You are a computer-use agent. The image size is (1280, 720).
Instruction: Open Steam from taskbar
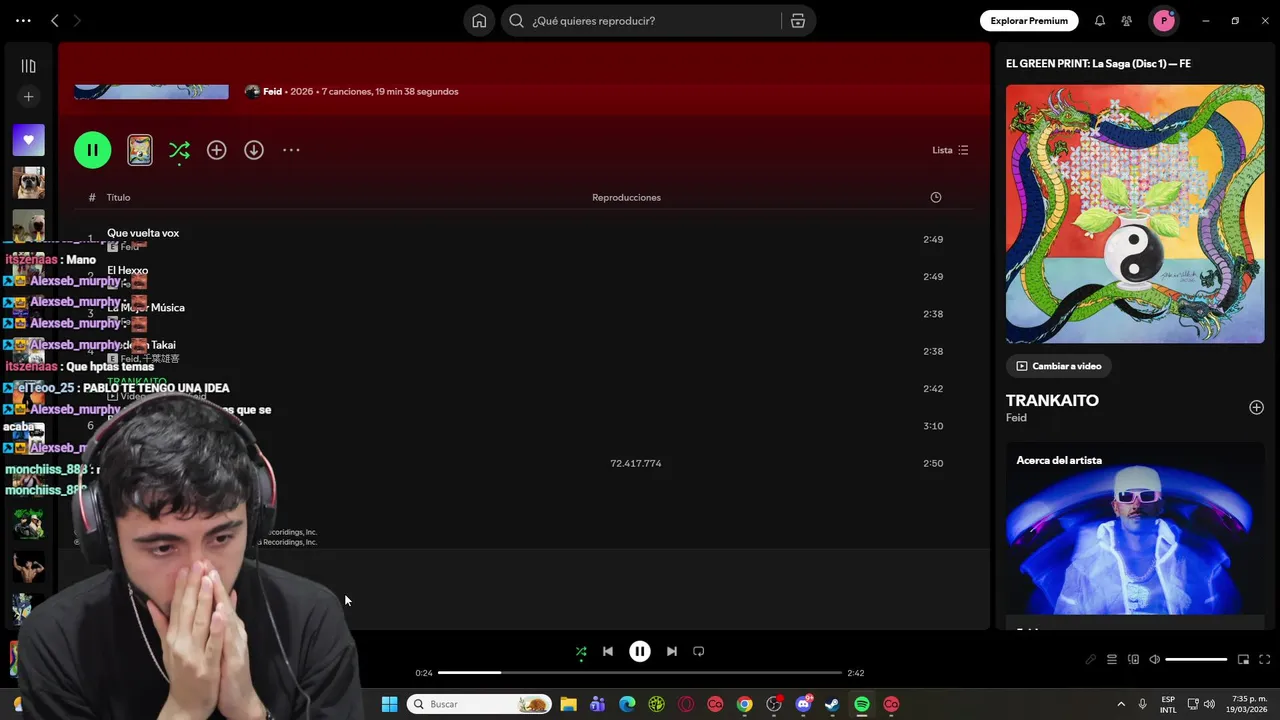832,704
